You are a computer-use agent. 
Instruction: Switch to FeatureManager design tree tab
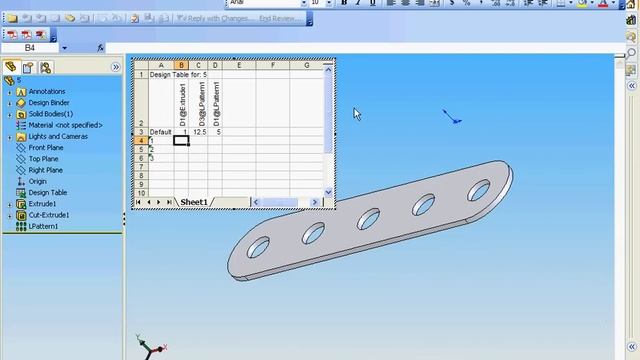click(11, 67)
